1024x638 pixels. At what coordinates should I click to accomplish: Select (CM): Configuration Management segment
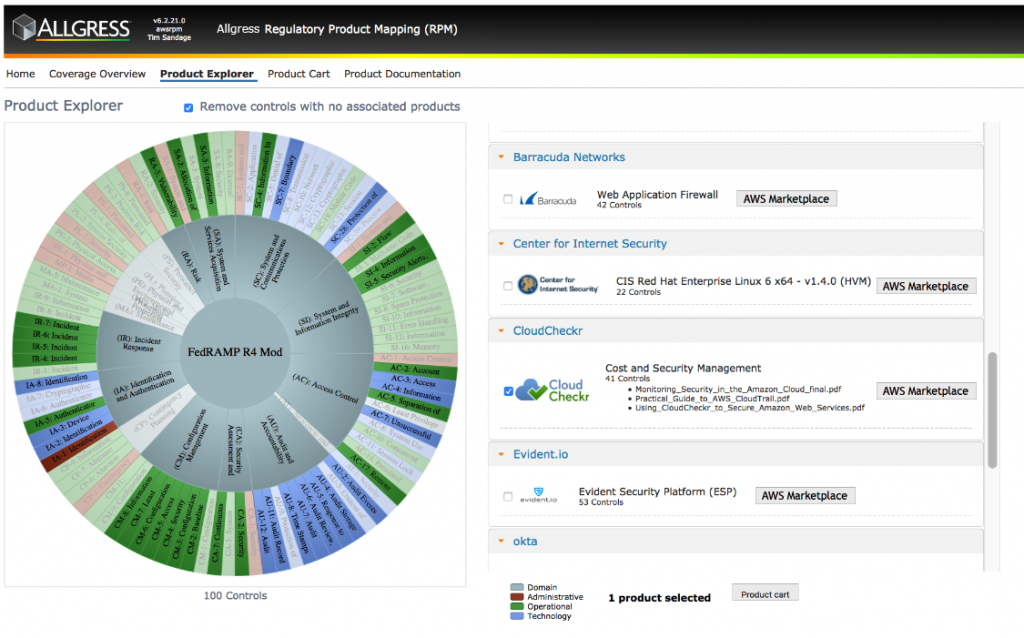pyautogui.click(x=191, y=438)
